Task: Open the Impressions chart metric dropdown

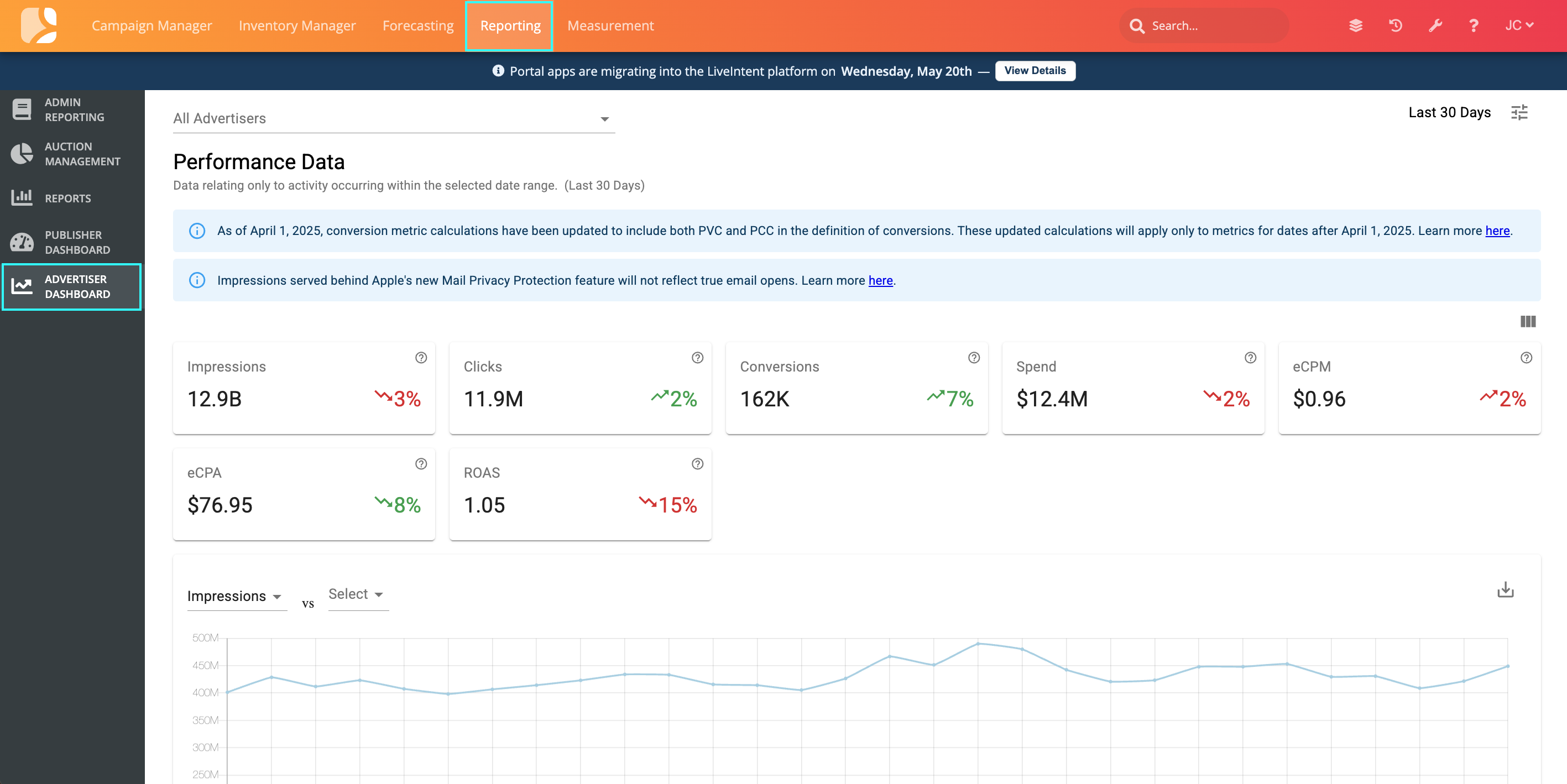Action: (236, 596)
